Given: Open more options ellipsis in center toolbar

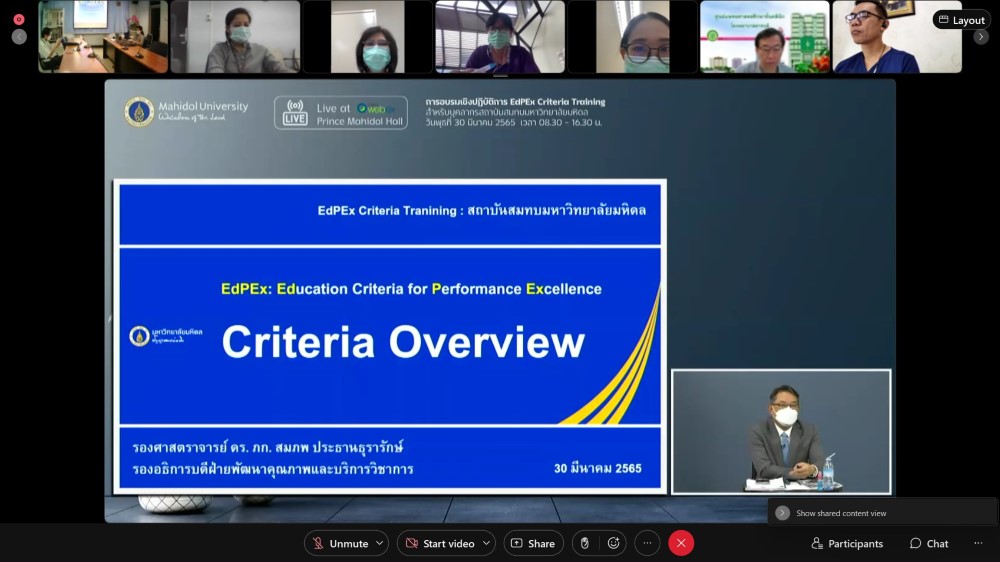Looking at the screenshot, I should point(647,543).
